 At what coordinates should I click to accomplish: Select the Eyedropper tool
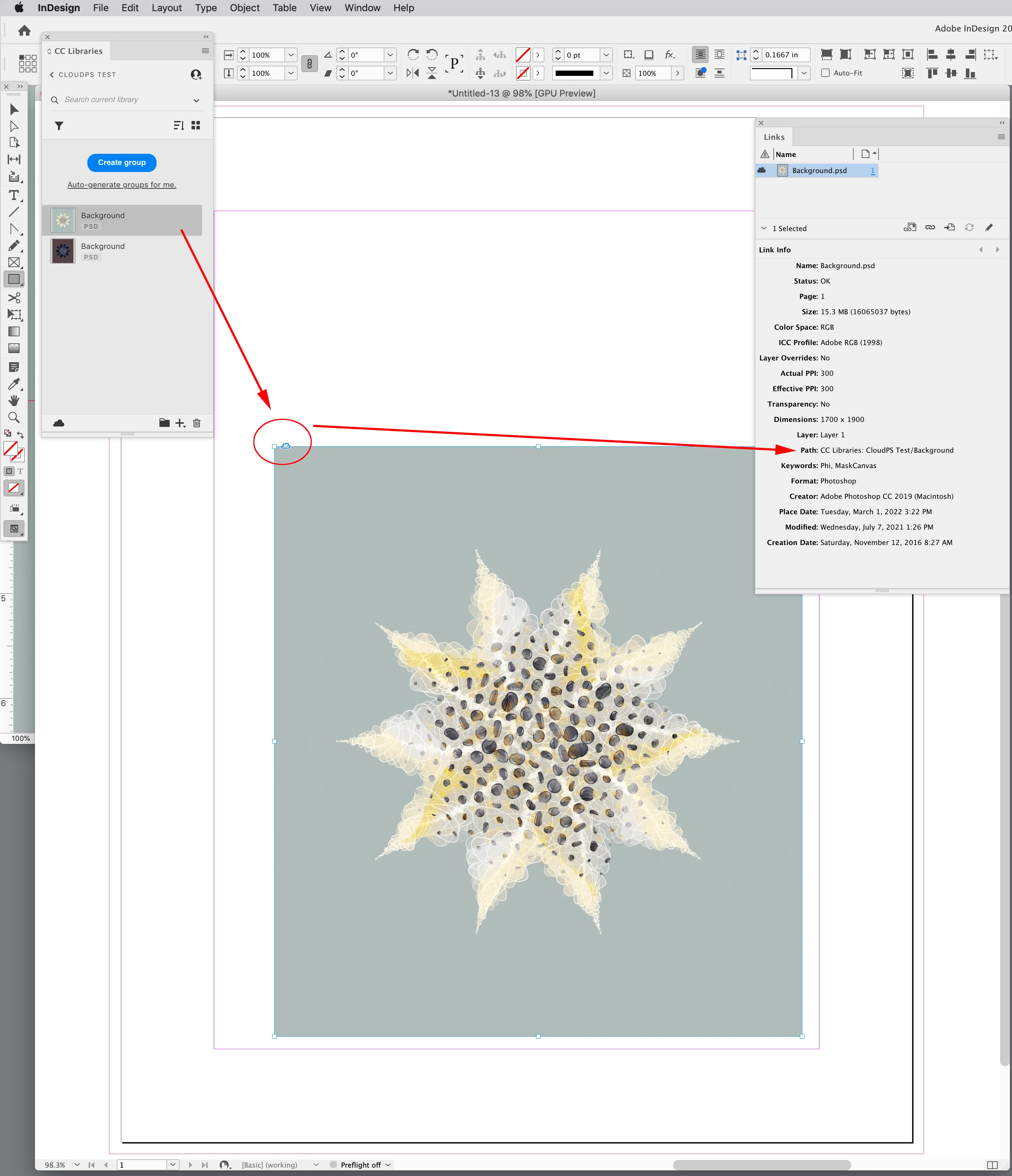pyautogui.click(x=14, y=384)
